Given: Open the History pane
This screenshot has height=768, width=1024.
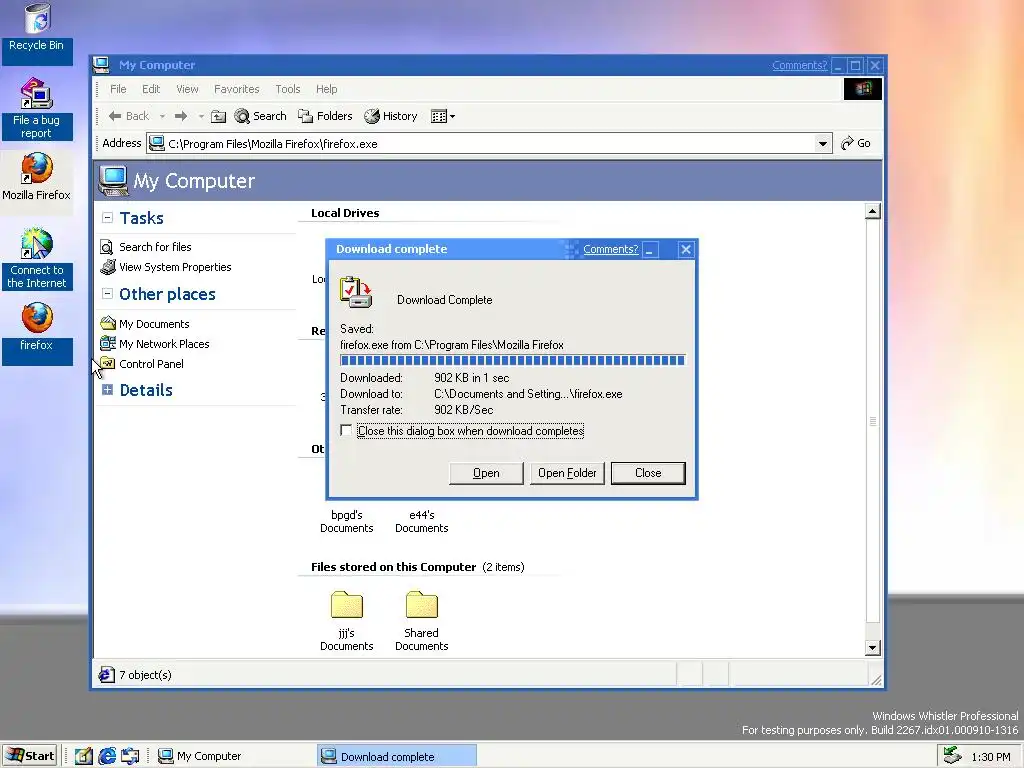Looking at the screenshot, I should tap(391, 116).
